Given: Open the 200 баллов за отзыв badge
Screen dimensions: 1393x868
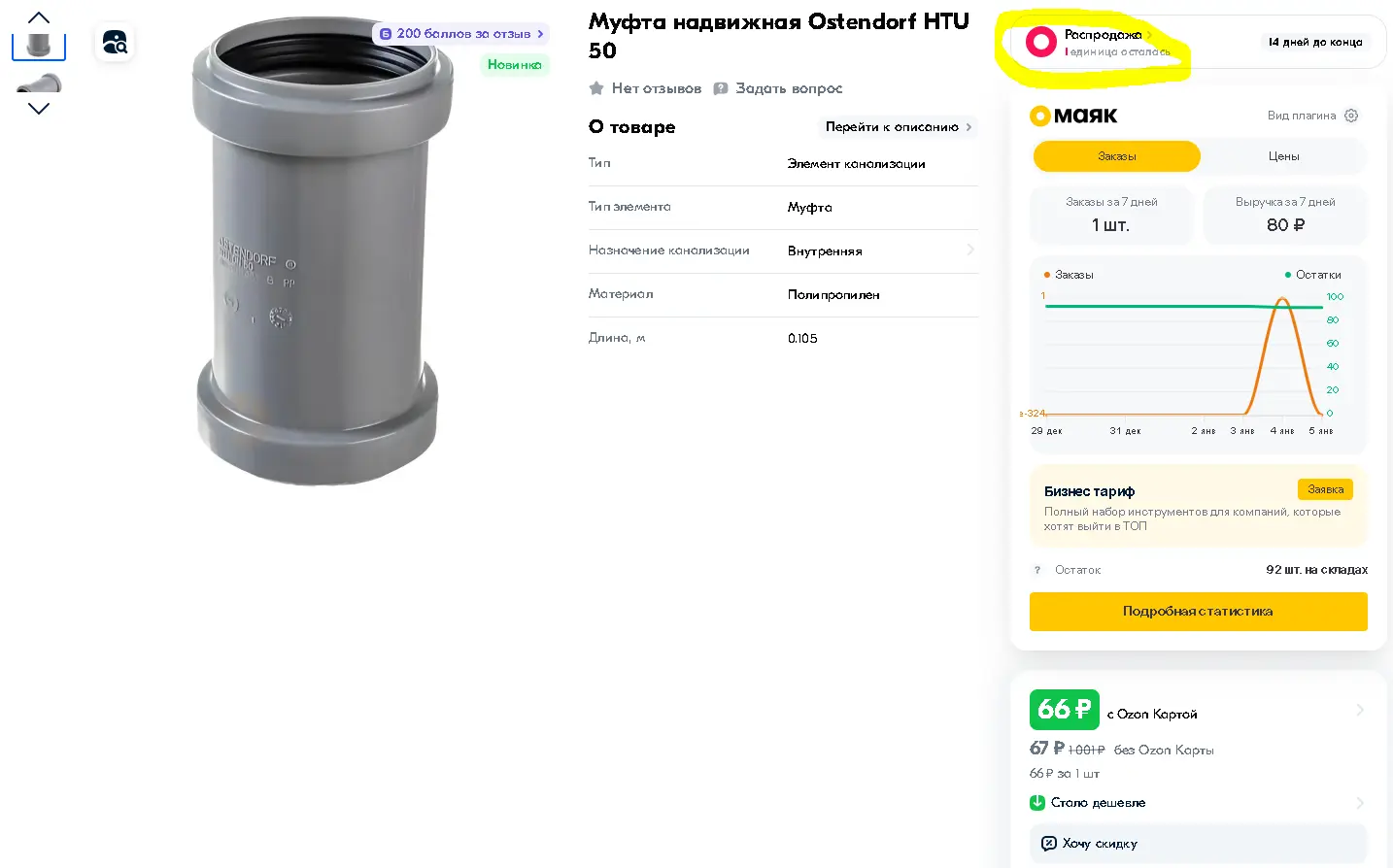Looking at the screenshot, I should 461,34.
